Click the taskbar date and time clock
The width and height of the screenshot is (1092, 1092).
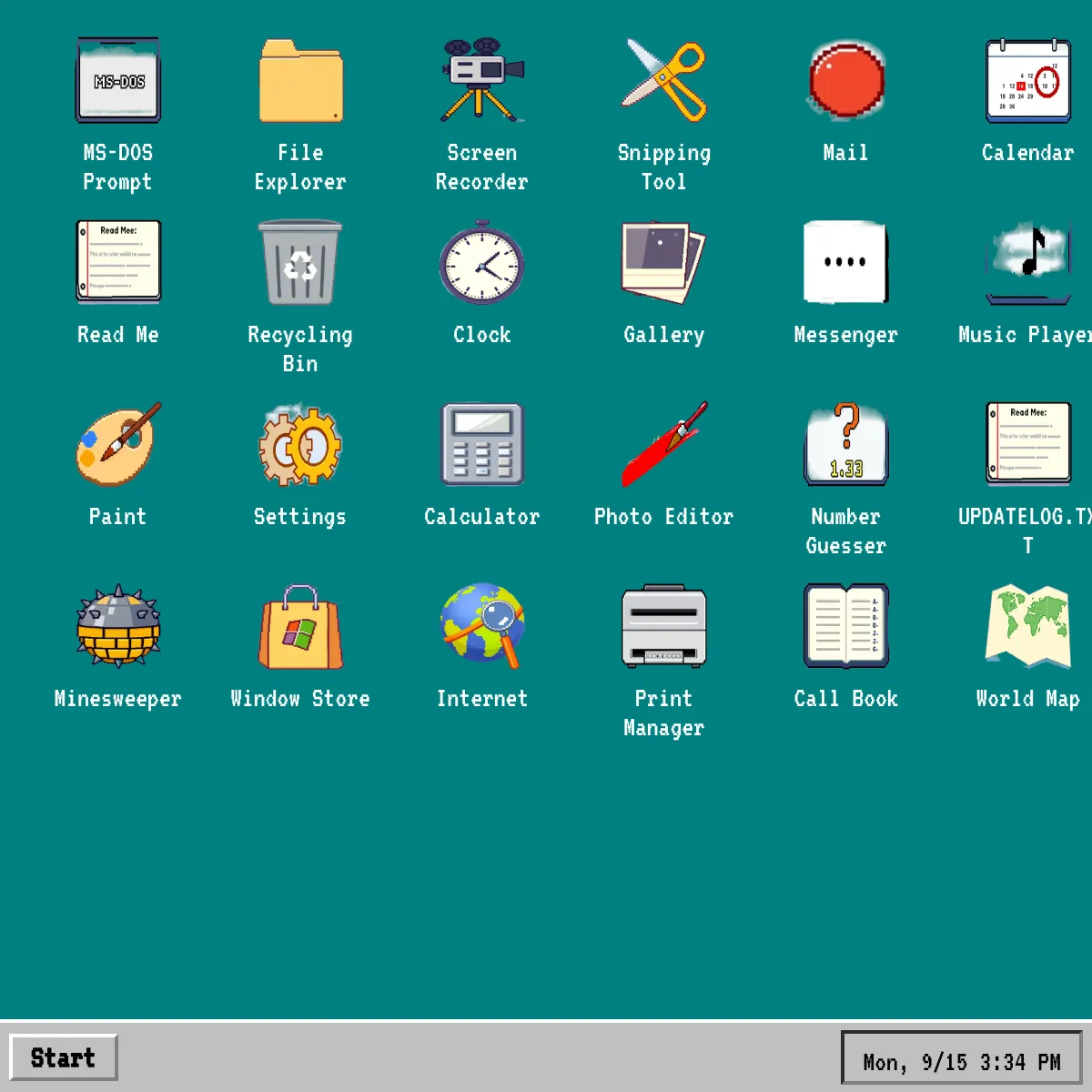(x=961, y=1060)
